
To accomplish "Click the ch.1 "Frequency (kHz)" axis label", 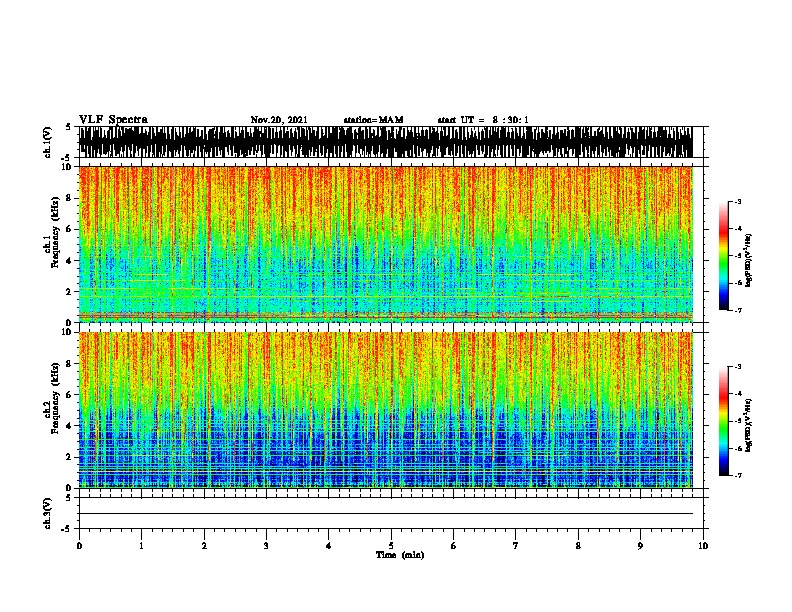I will (x=55, y=232).
